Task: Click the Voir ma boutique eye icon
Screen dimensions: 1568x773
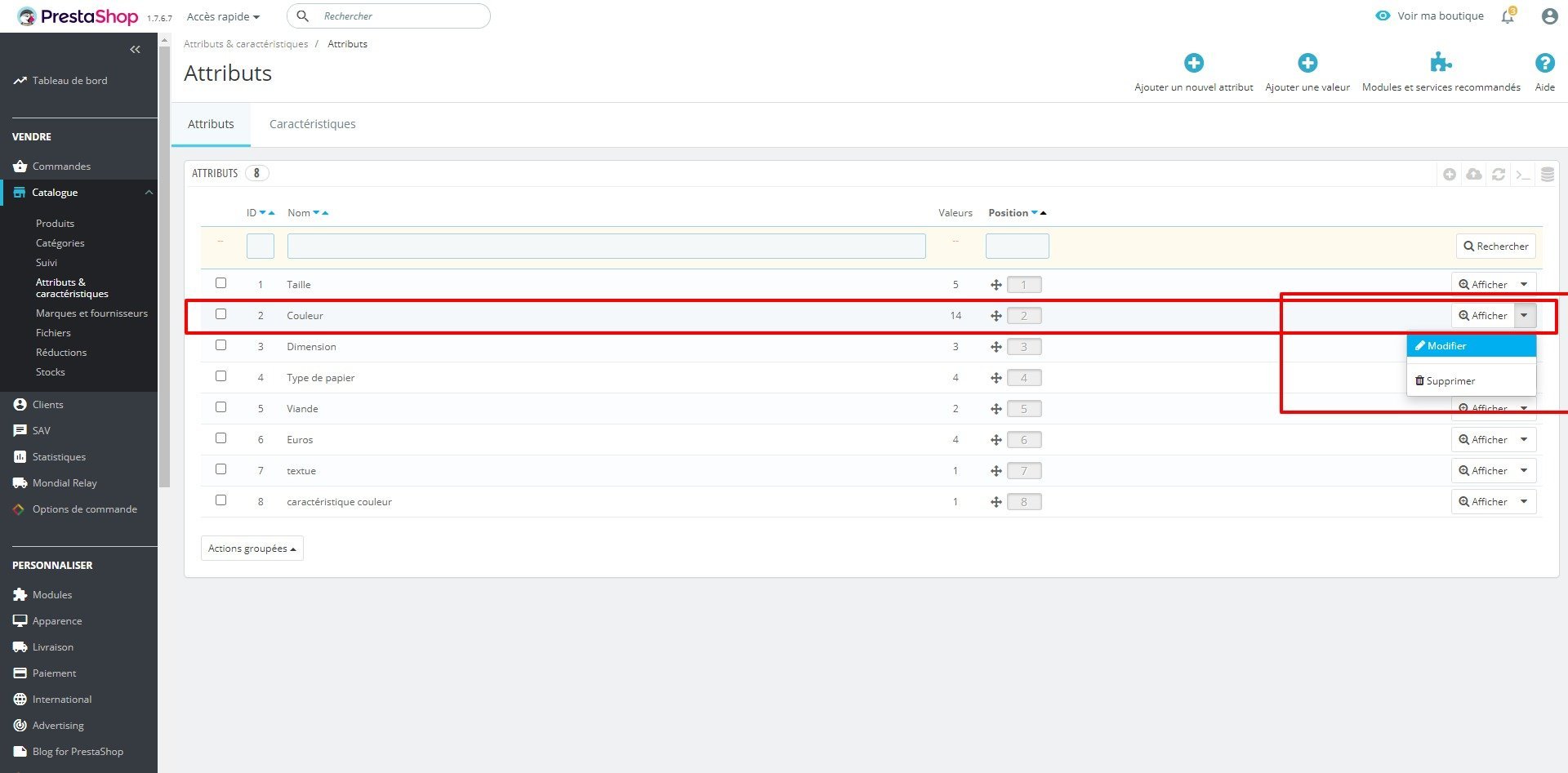Action: tap(1383, 16)
